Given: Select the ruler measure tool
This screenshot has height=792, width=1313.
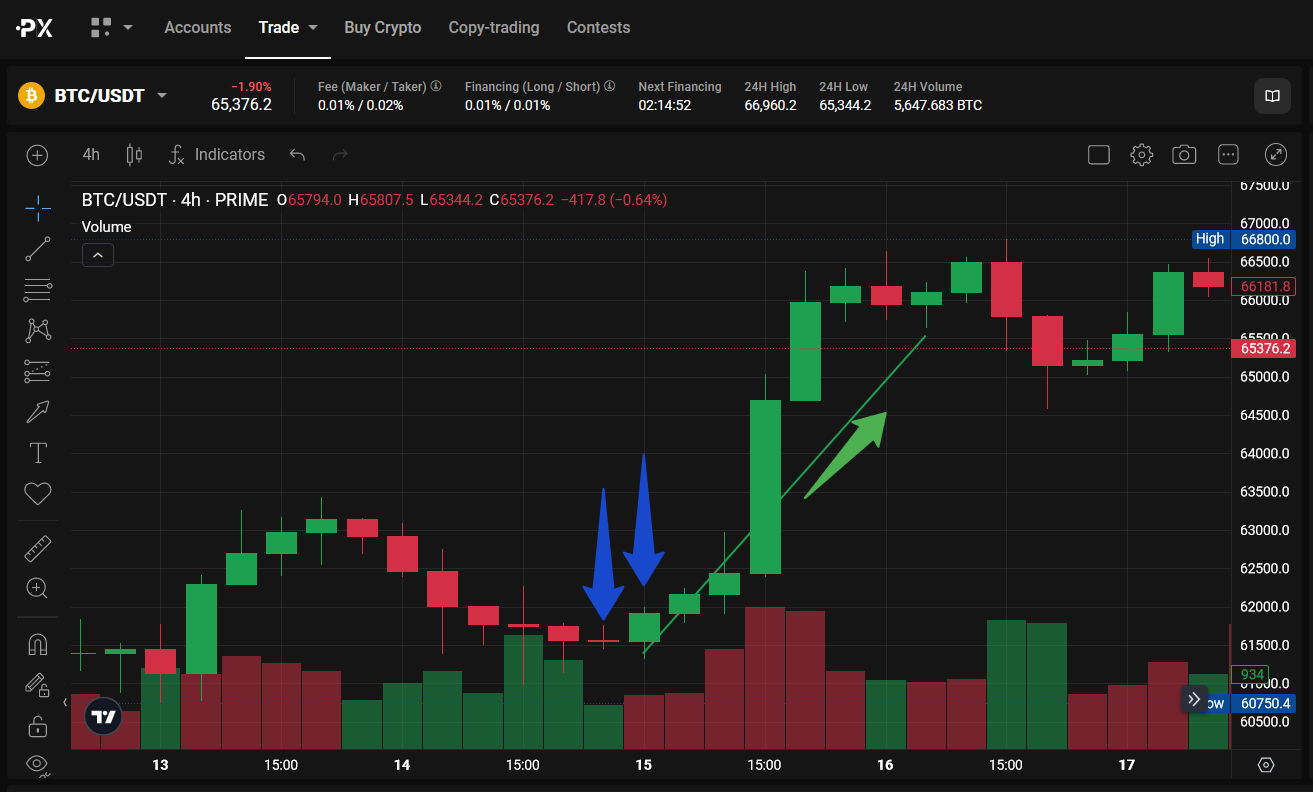Looking at the screenshot, I should (38, 548).
